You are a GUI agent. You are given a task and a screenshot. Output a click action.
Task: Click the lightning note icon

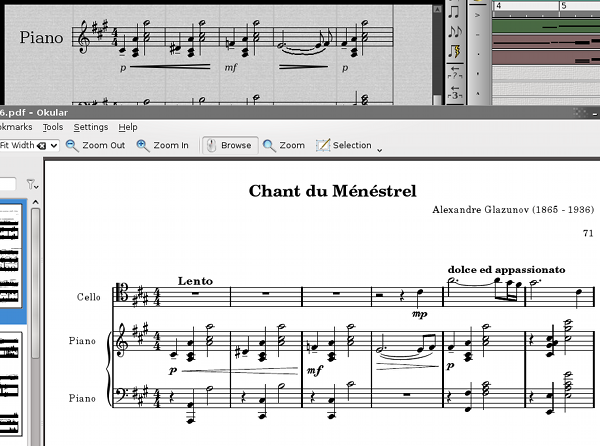coord(454,51)
